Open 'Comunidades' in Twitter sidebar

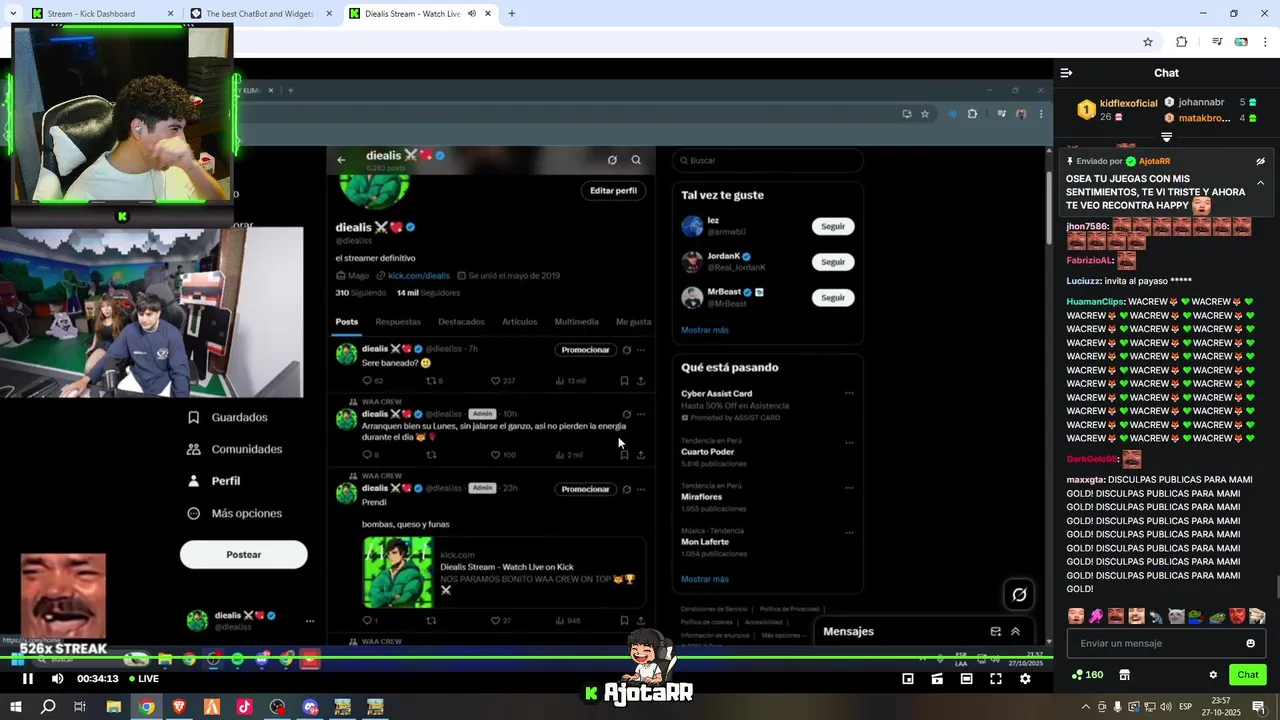tap(236, 449)
